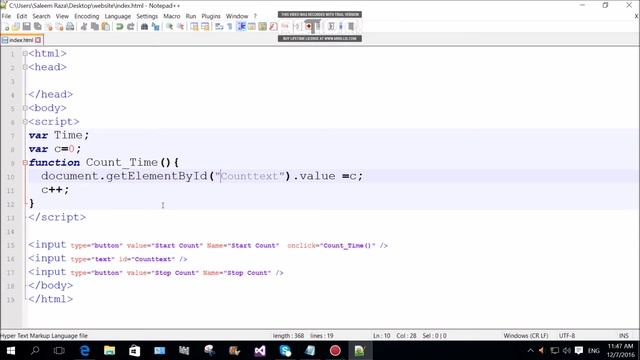Toggle the Show indent guide icon
The width and height of the screenshot is (640, 360).
(x=241, y=27)
